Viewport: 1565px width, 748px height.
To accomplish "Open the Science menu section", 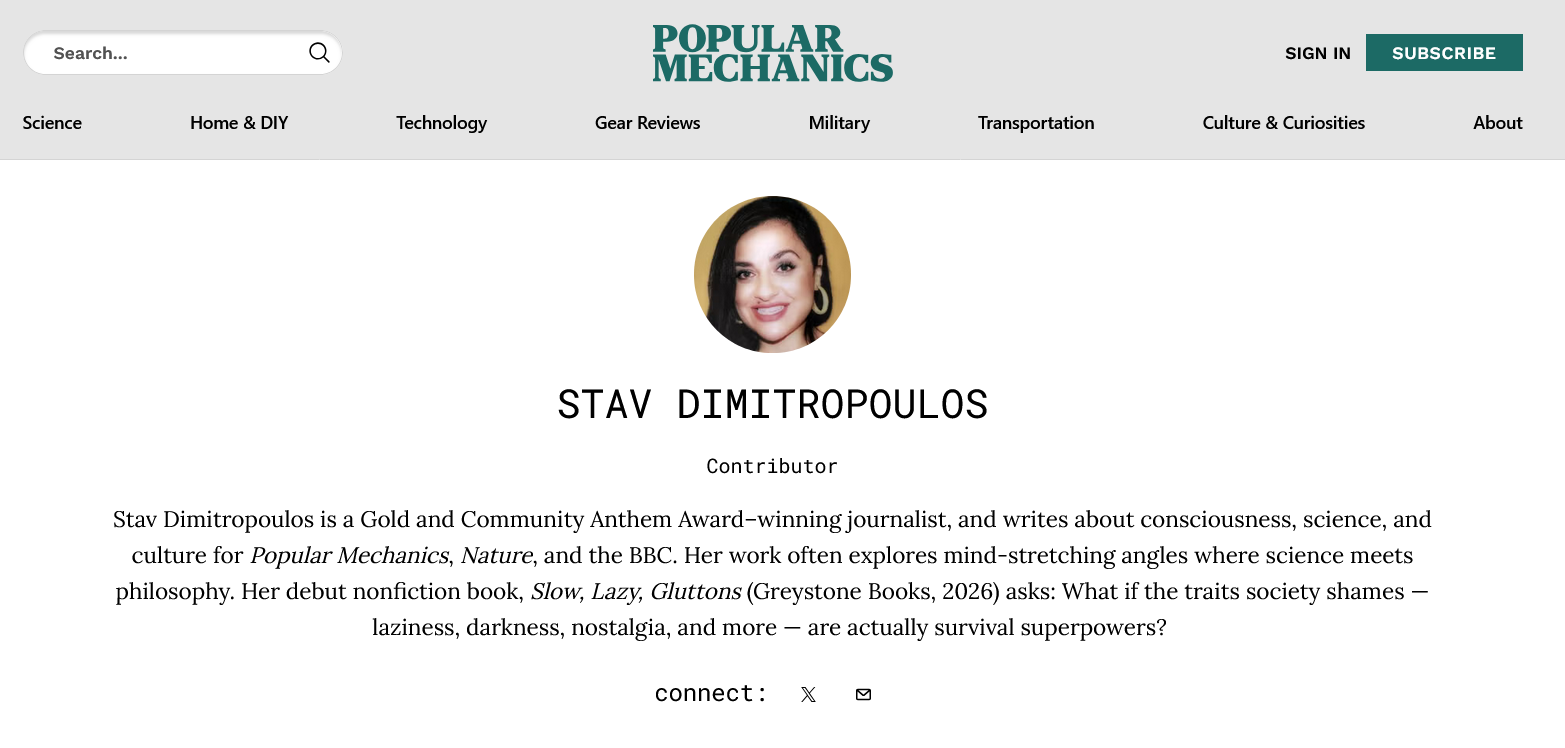I will pos(52,123).
